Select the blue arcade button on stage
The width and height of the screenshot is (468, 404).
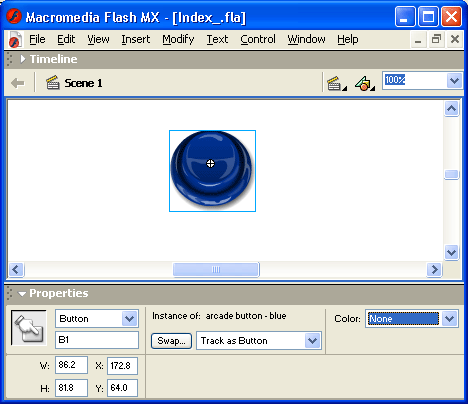(x=212, y=171)
